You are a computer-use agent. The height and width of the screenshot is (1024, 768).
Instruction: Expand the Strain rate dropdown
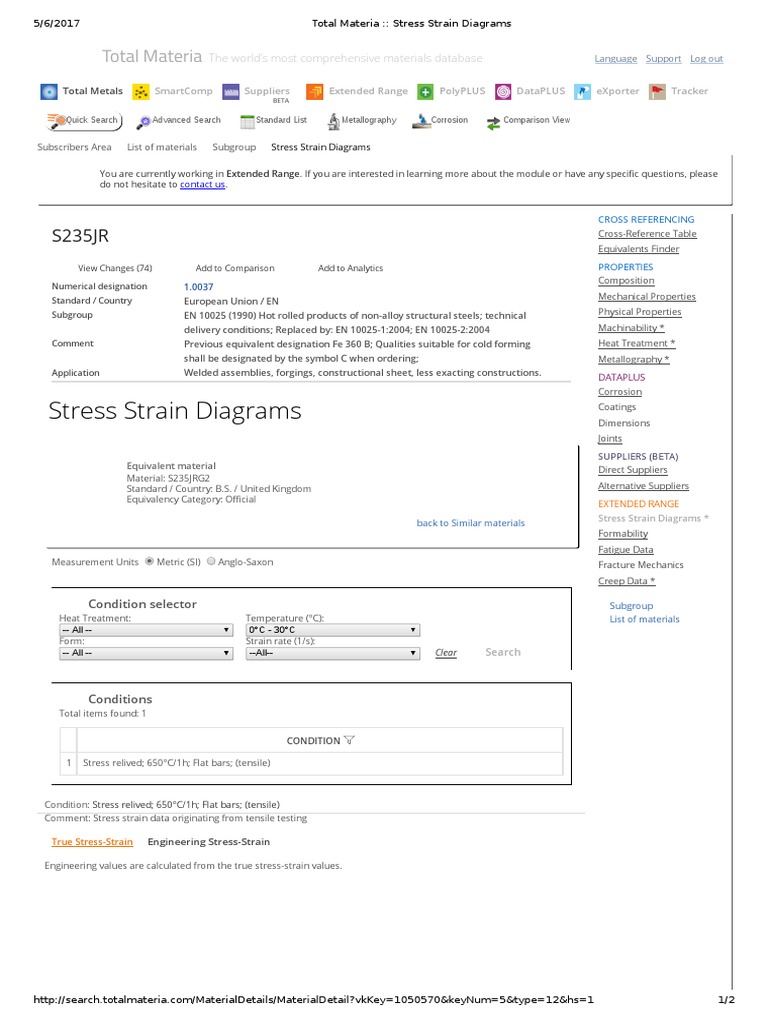pyautogui.click(x=332, y=653)
